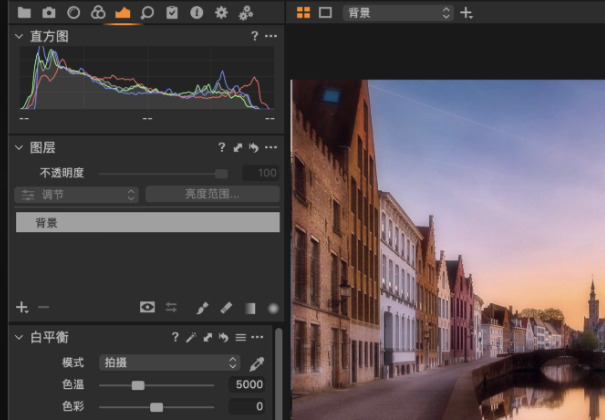
Task: Choose the linear gradient mask tool
Action: pyautogui.click(x=249, y=308)
